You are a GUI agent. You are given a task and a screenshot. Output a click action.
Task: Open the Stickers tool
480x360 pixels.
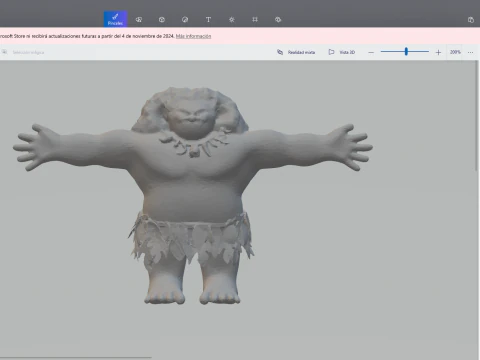pyautogui.click(x=185, y=20)
